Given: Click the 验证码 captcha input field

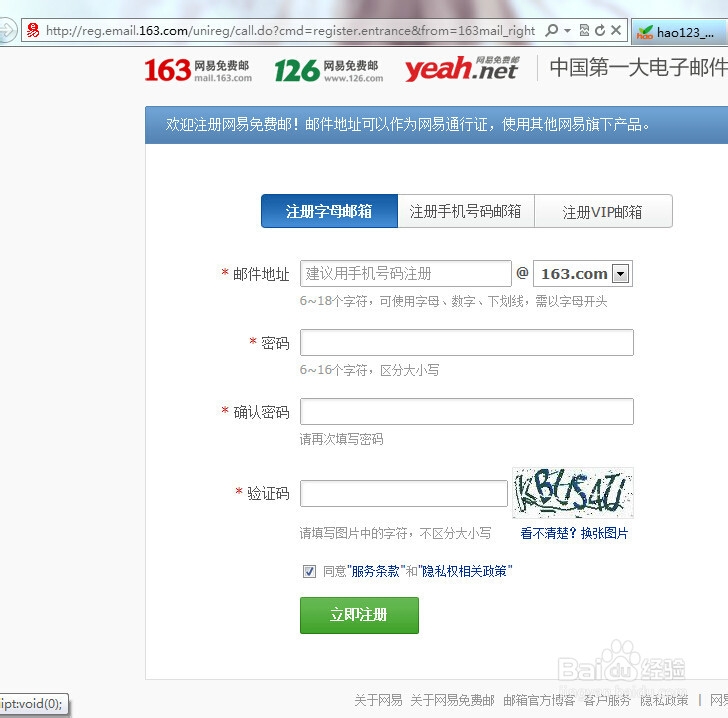Looking at the screenshot, I should 404,493.
